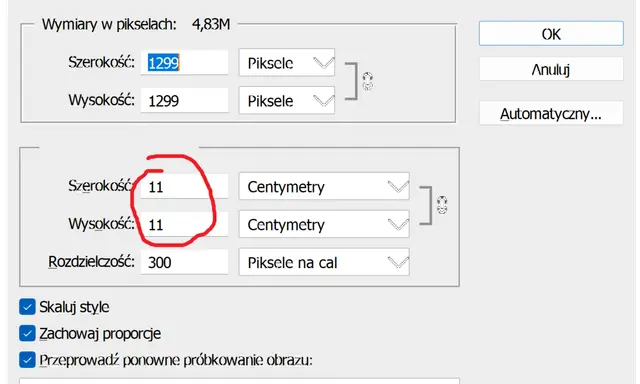640x384 pixels.
Task: Click the OK button
Action: (551, 33)
